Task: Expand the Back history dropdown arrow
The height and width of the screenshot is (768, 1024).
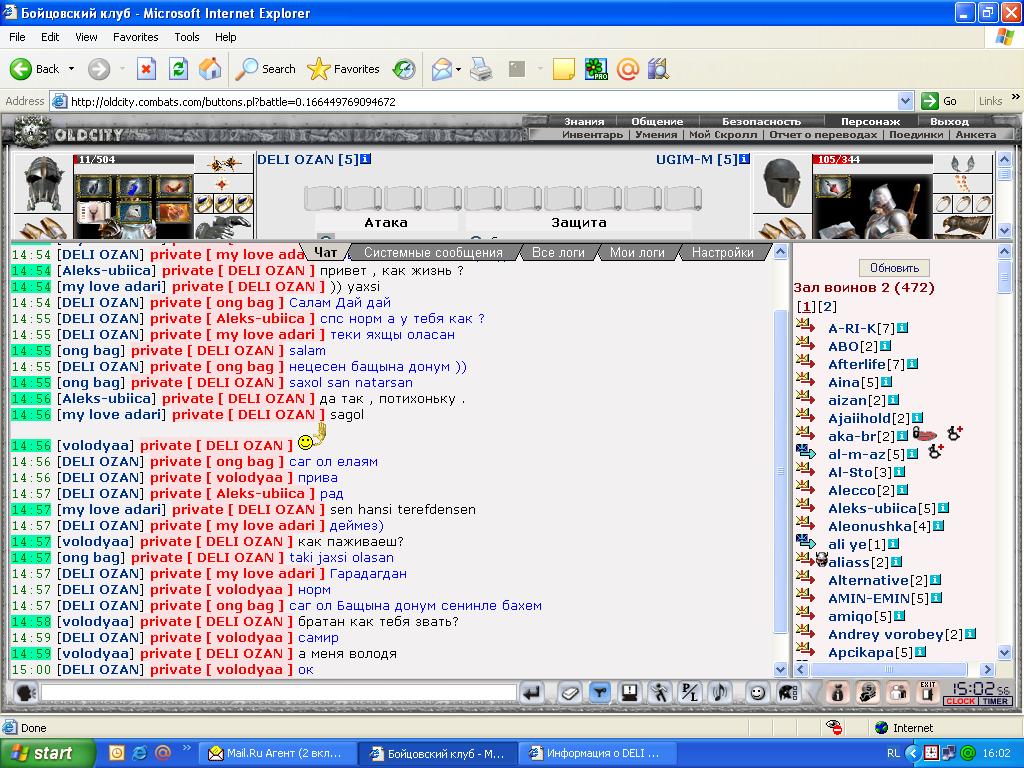Action: point(71,69)
